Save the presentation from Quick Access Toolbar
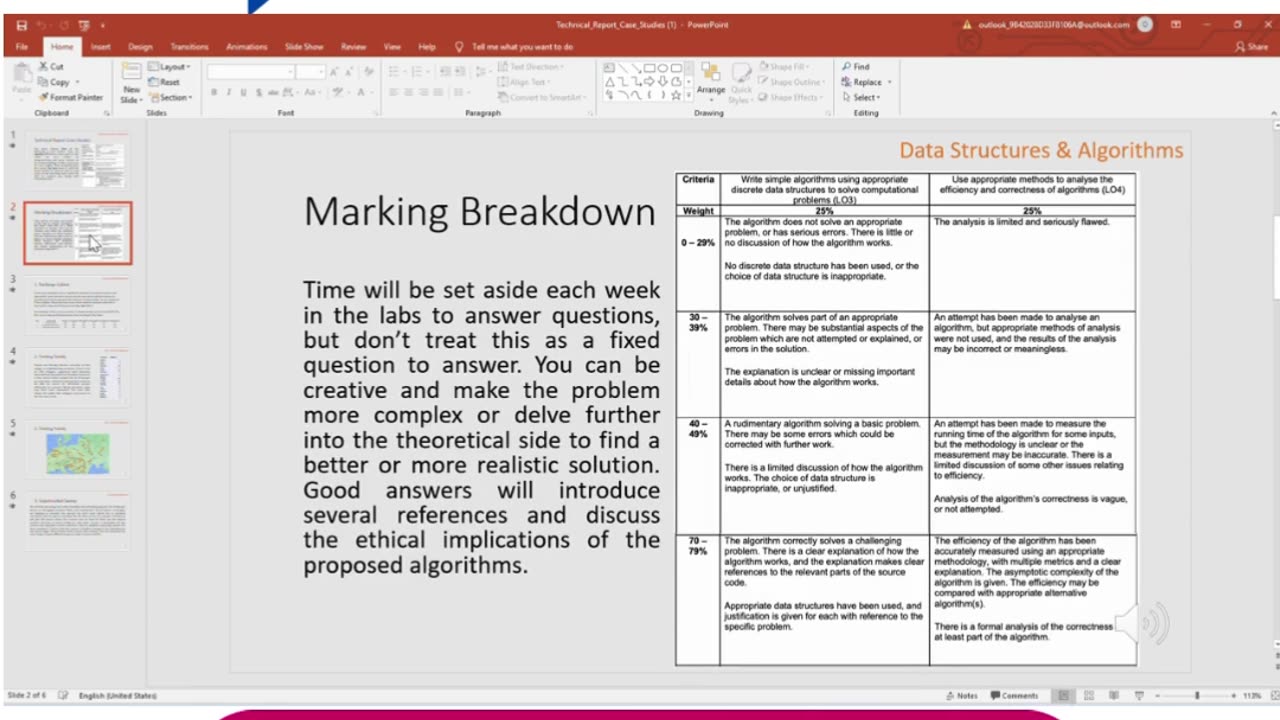 click(22, 25)
